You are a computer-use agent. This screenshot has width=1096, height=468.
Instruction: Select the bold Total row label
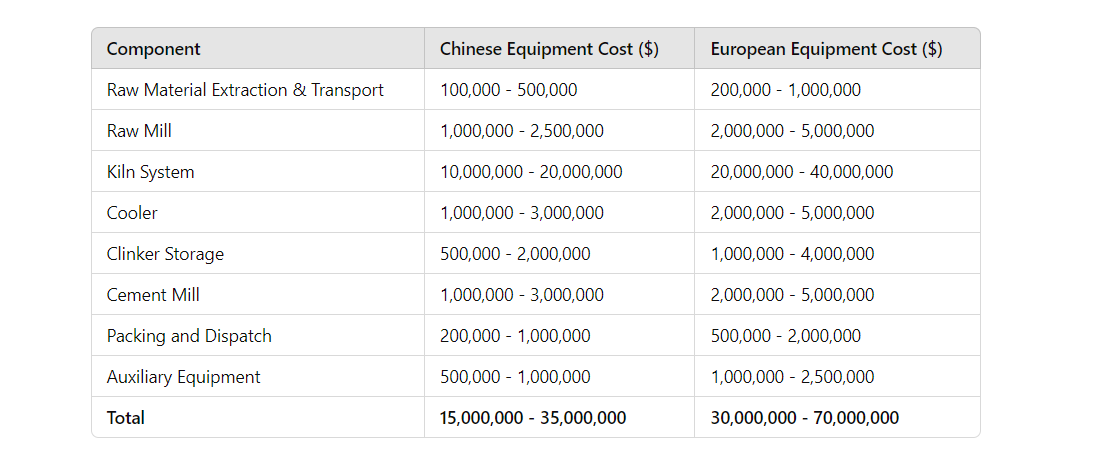[x=126, y=418]
